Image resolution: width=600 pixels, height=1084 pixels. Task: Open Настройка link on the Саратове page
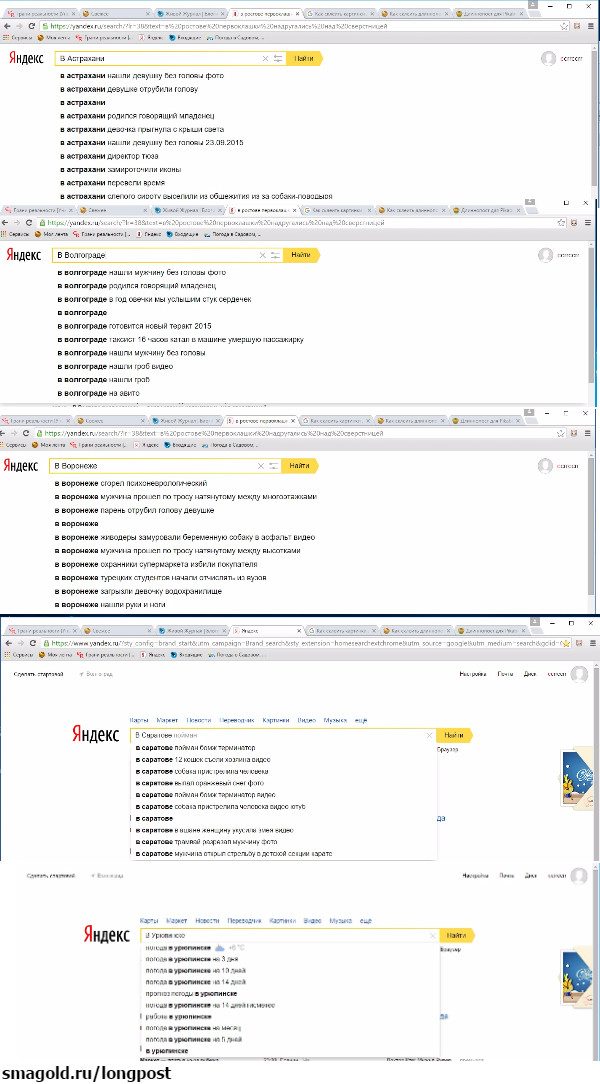474,674
